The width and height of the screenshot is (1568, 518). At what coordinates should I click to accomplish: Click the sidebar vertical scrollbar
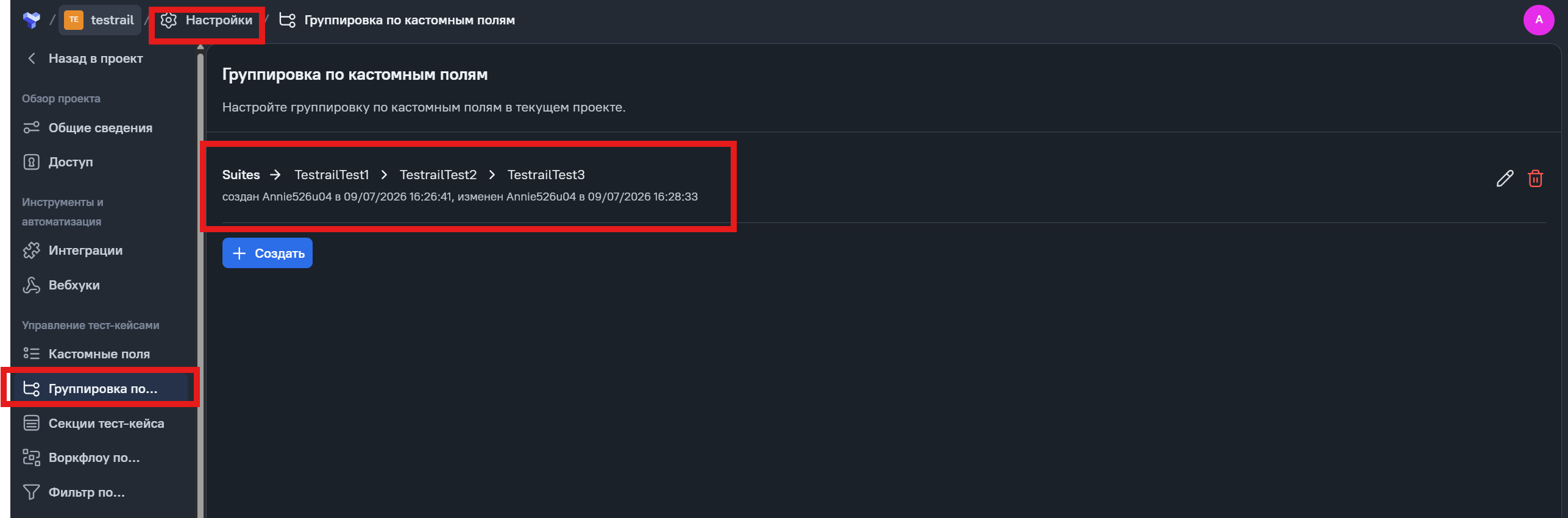coord(200,280)
